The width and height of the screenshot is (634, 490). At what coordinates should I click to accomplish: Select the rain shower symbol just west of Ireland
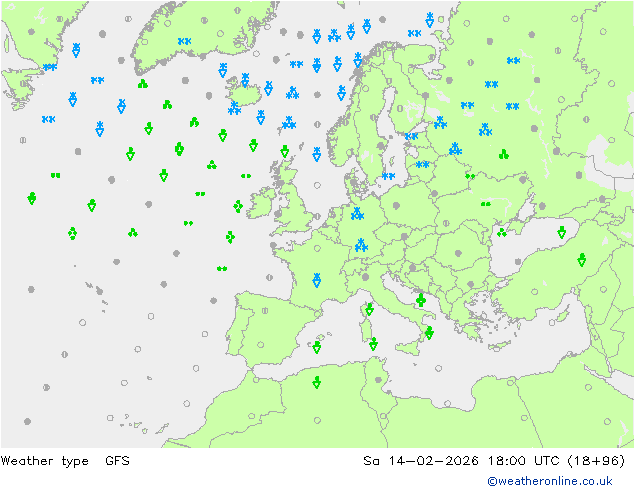(238, 207)
